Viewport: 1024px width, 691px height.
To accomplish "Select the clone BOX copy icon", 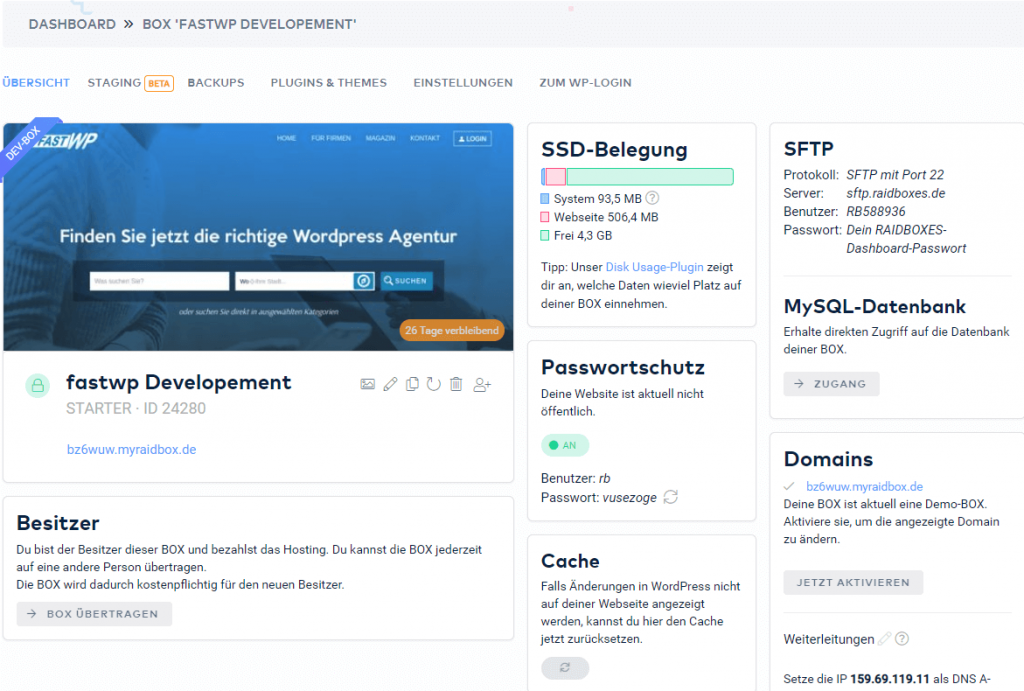I will pos(412,383).
